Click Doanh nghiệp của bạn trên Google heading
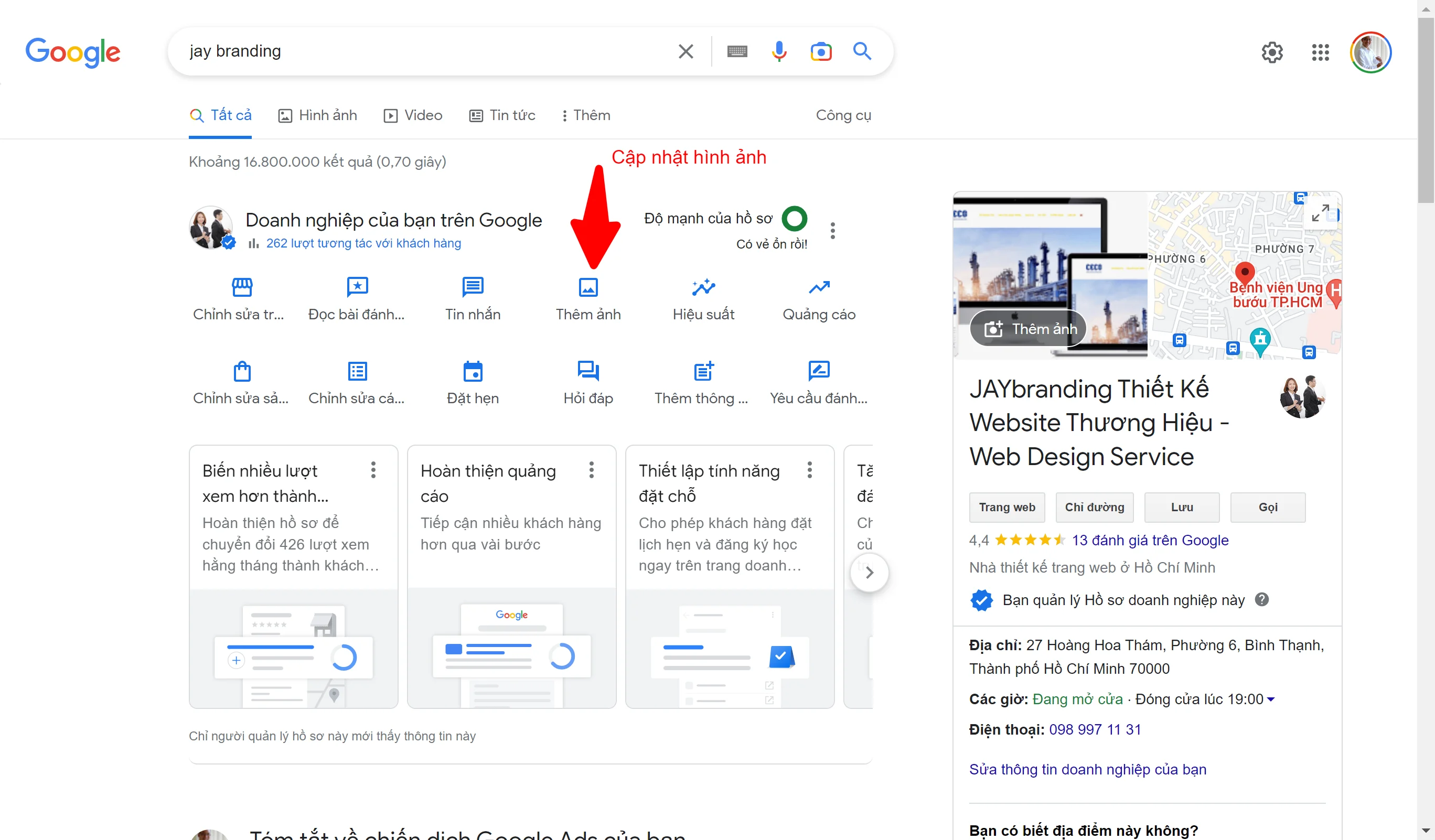The width and height of the screenshot is (1435, 840). pos(393,220)
